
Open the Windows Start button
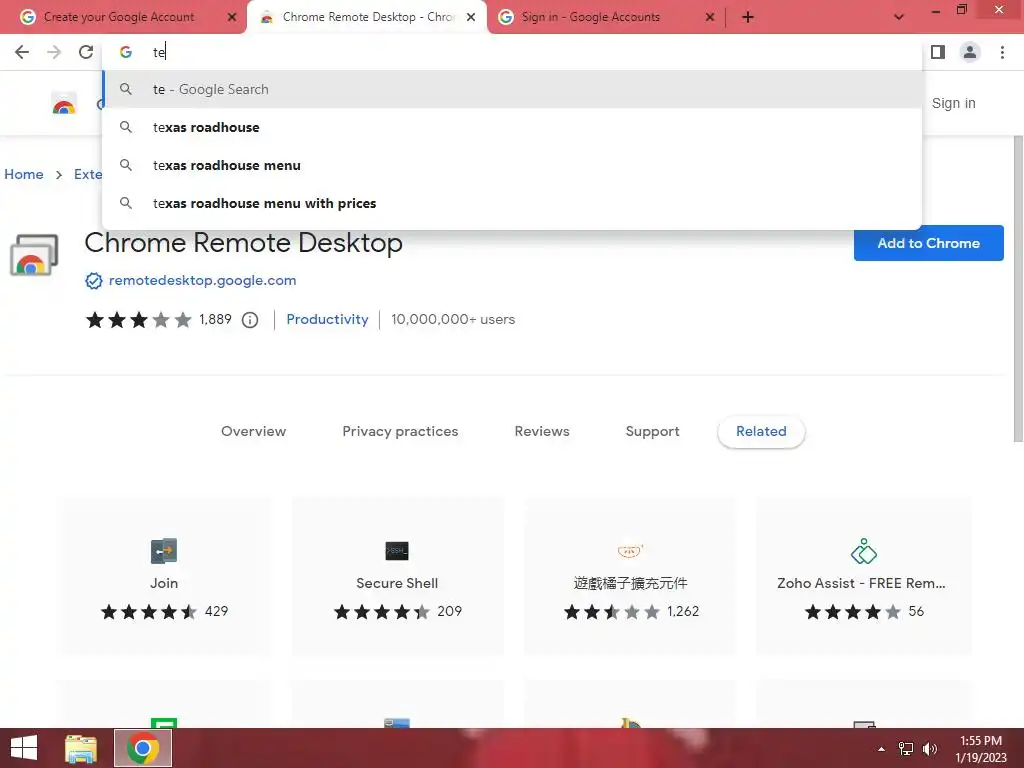click(x=24, y=748)
